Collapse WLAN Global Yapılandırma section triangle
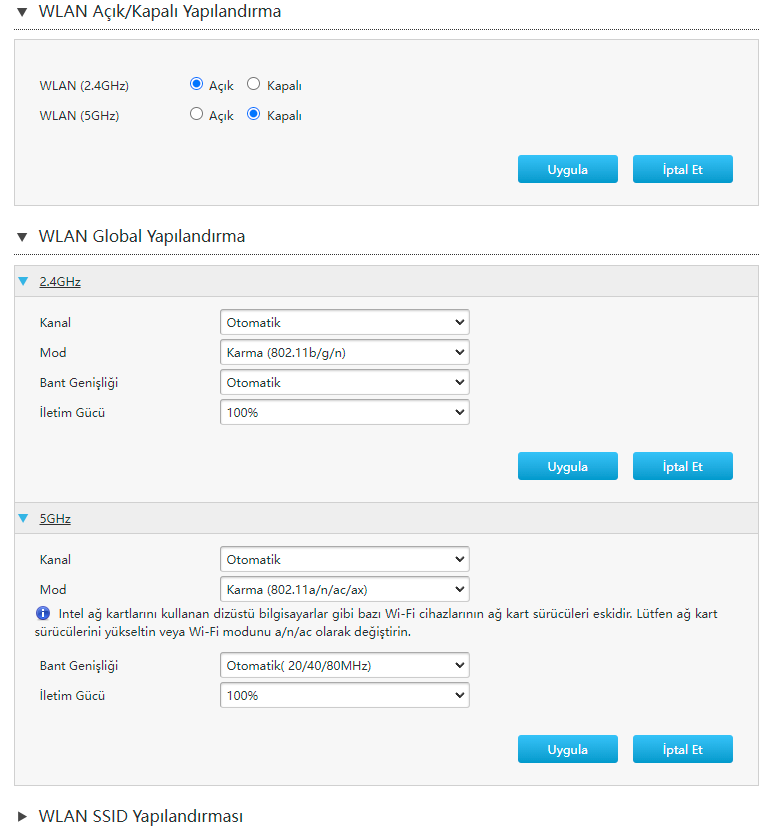This screenshot has width=767, height=826. point(22,237)
